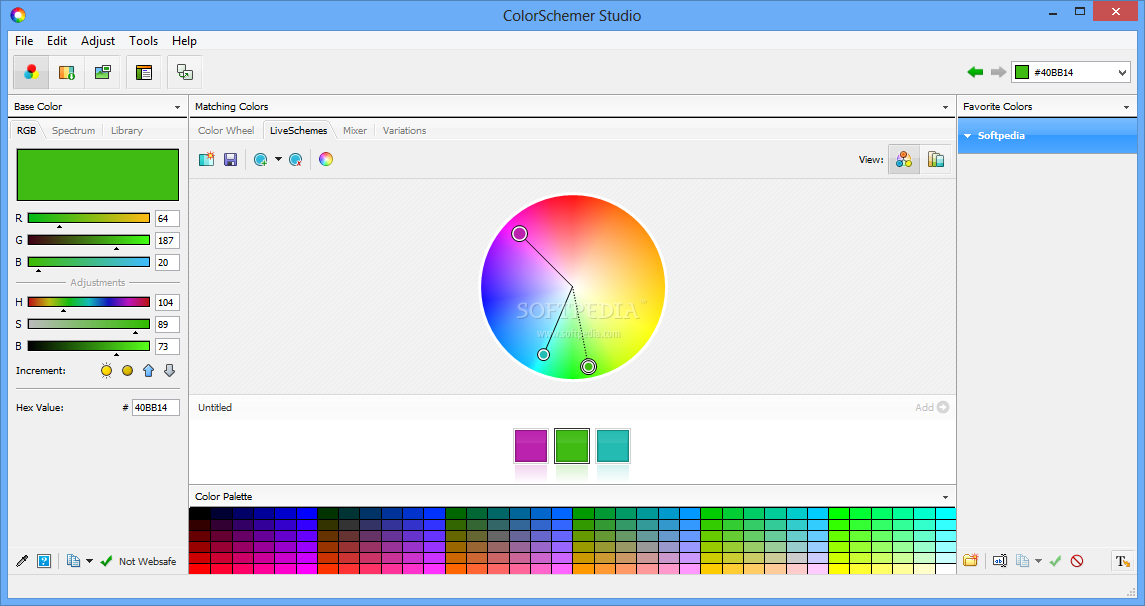Click the Add scheme button
Screen dimensions: 1145x606
(932, 407)
